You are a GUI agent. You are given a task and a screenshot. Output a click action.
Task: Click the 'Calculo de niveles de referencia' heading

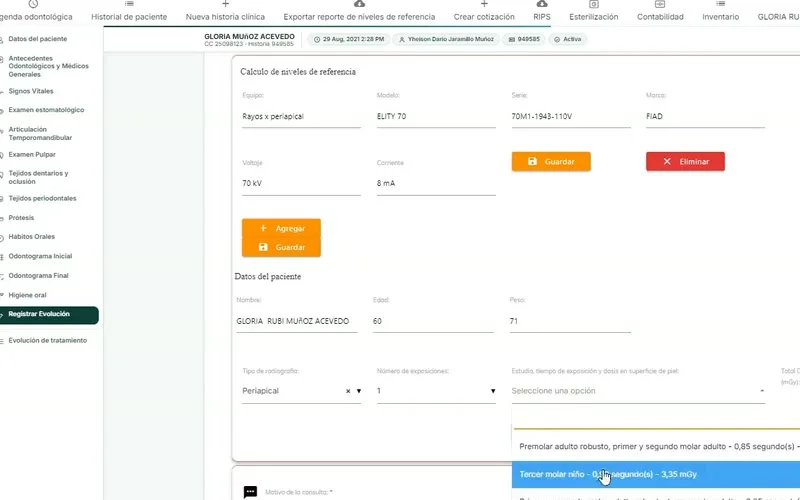click(298, 72)
